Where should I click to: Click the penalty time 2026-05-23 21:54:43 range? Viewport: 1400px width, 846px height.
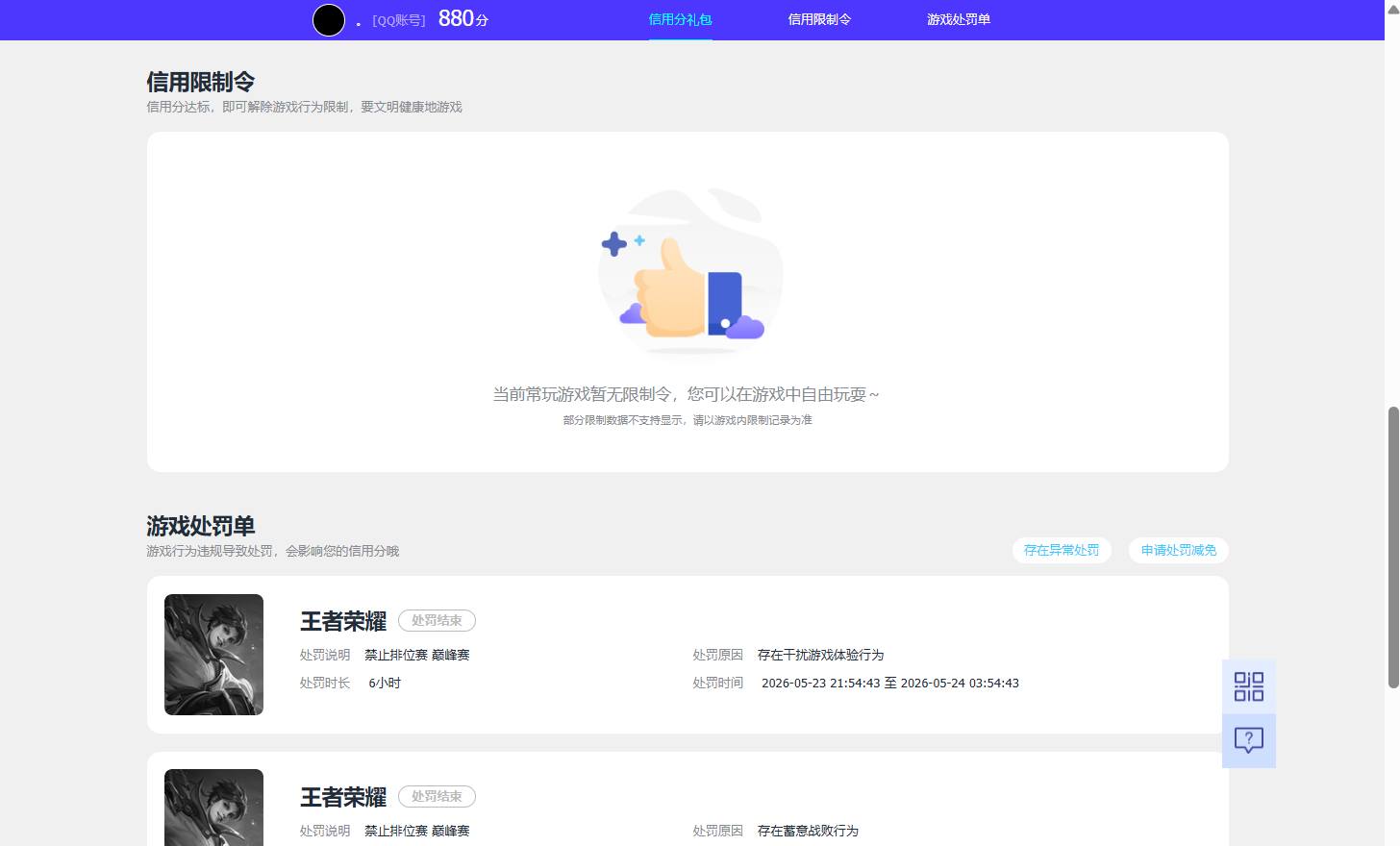890,684
